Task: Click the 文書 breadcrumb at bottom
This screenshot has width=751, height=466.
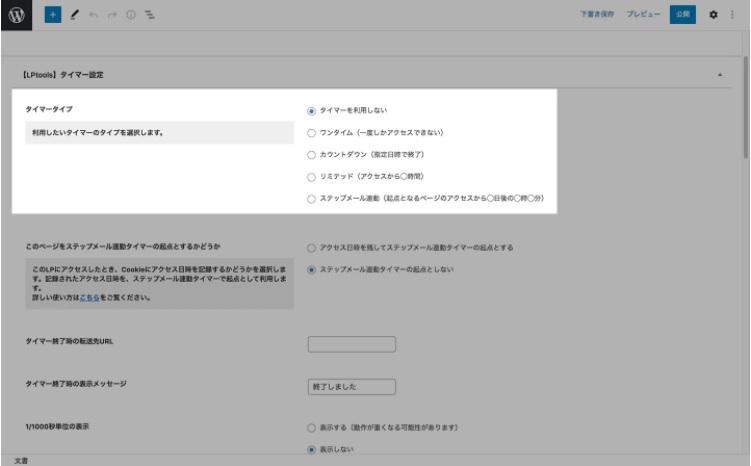Action: 21,461
